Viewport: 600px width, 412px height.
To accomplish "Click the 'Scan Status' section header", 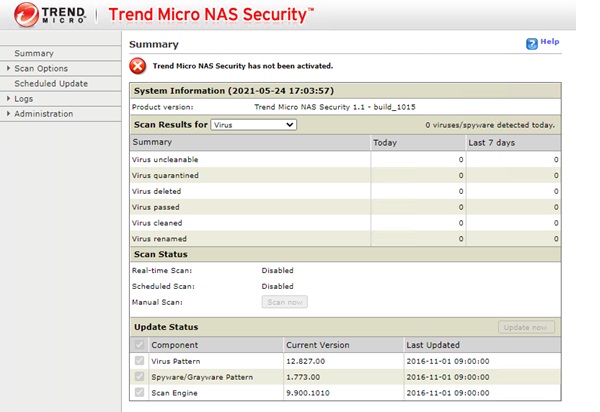I will 161,254.
